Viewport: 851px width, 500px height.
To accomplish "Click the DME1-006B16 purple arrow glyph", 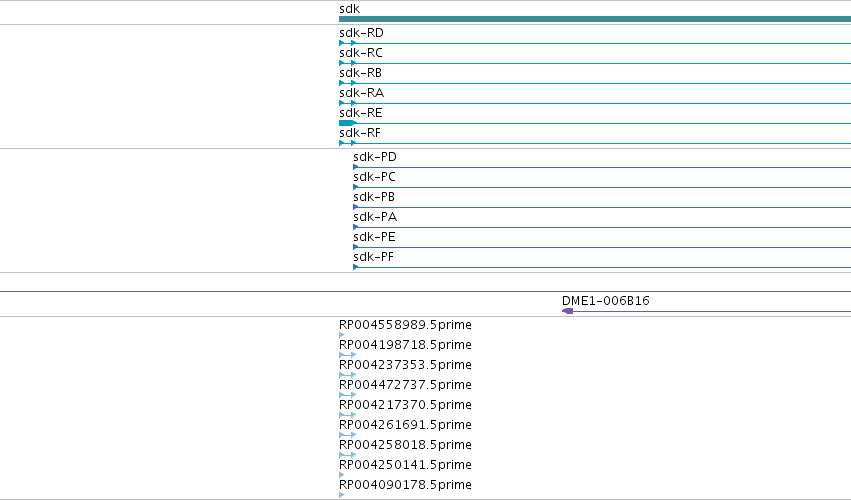I will coord(568,311).
